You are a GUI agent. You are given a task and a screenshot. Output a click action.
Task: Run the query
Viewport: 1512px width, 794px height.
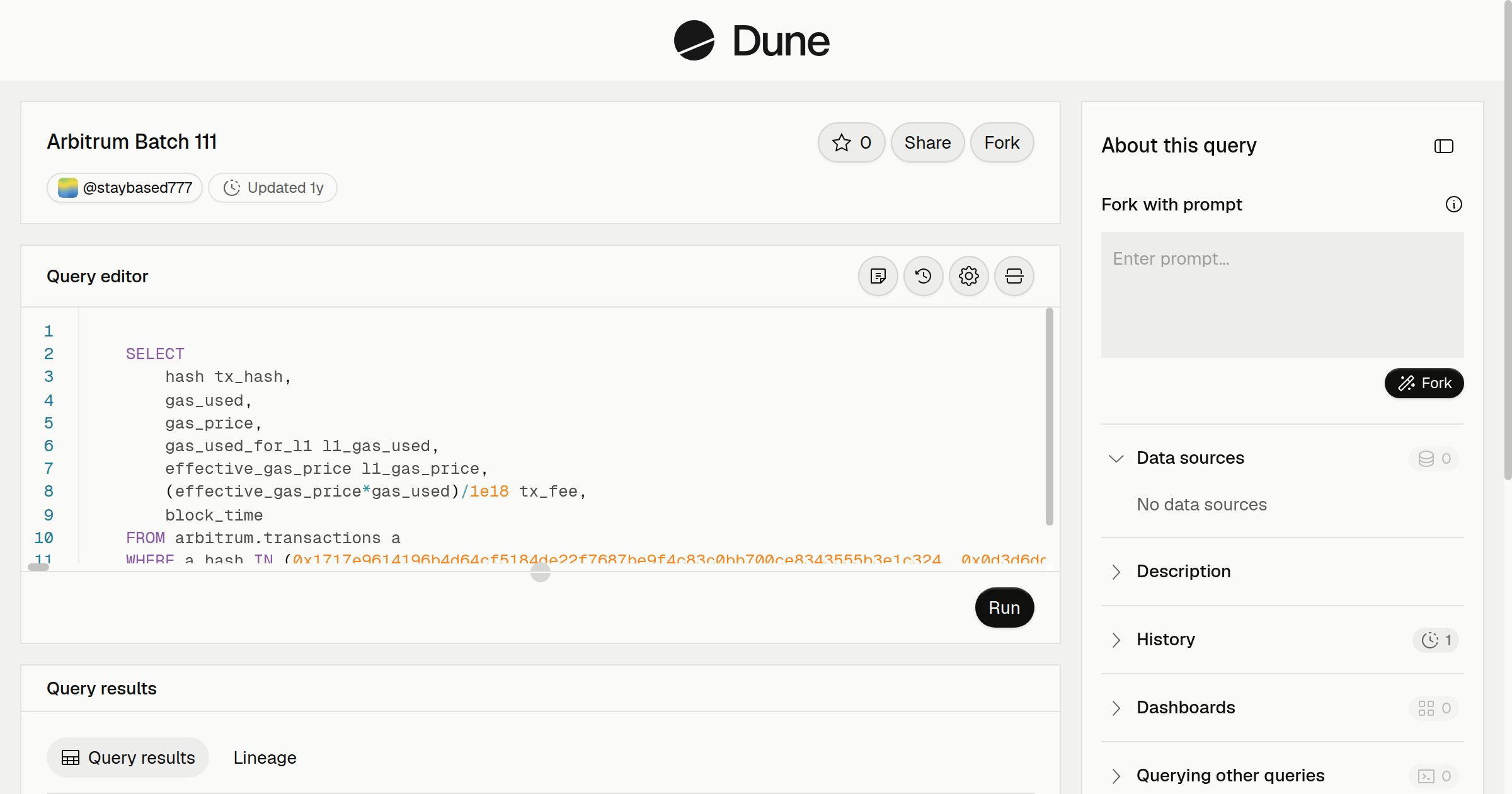tap(1004, 607)
